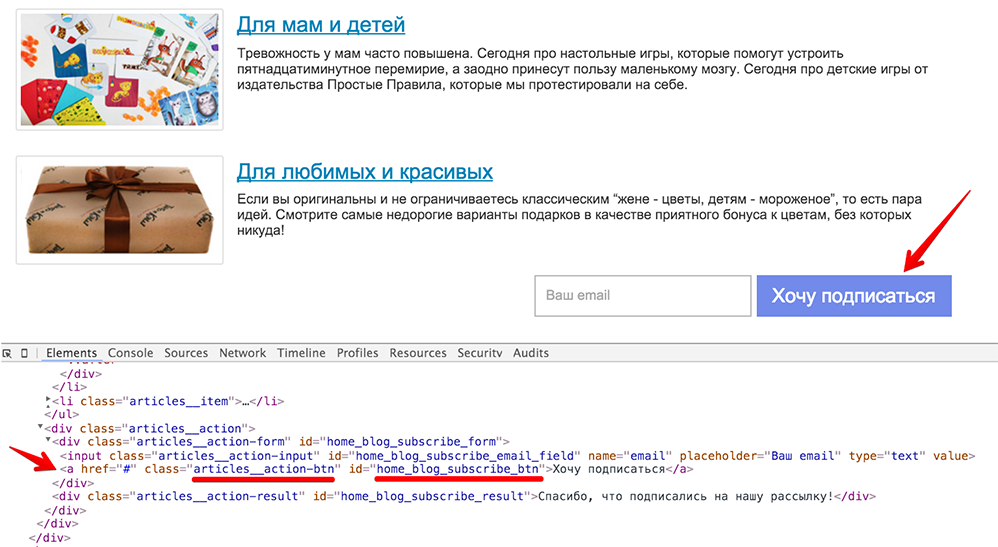Click the gift box article thumbnail
Screen dimensions: 998x547
pyautogui.click(x=120, y=210)
